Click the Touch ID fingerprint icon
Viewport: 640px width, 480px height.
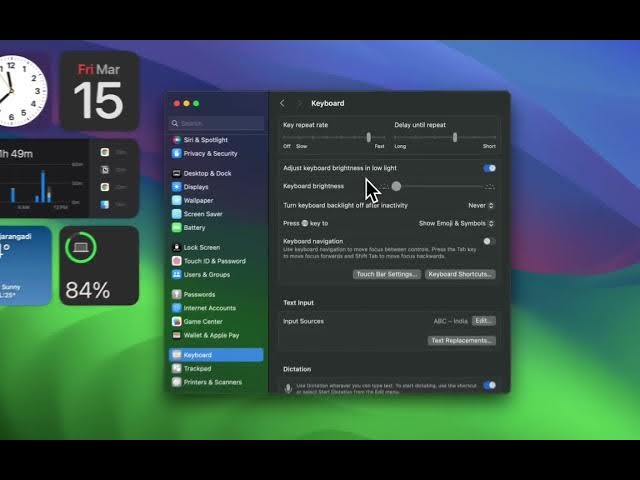tap(176, 261)
